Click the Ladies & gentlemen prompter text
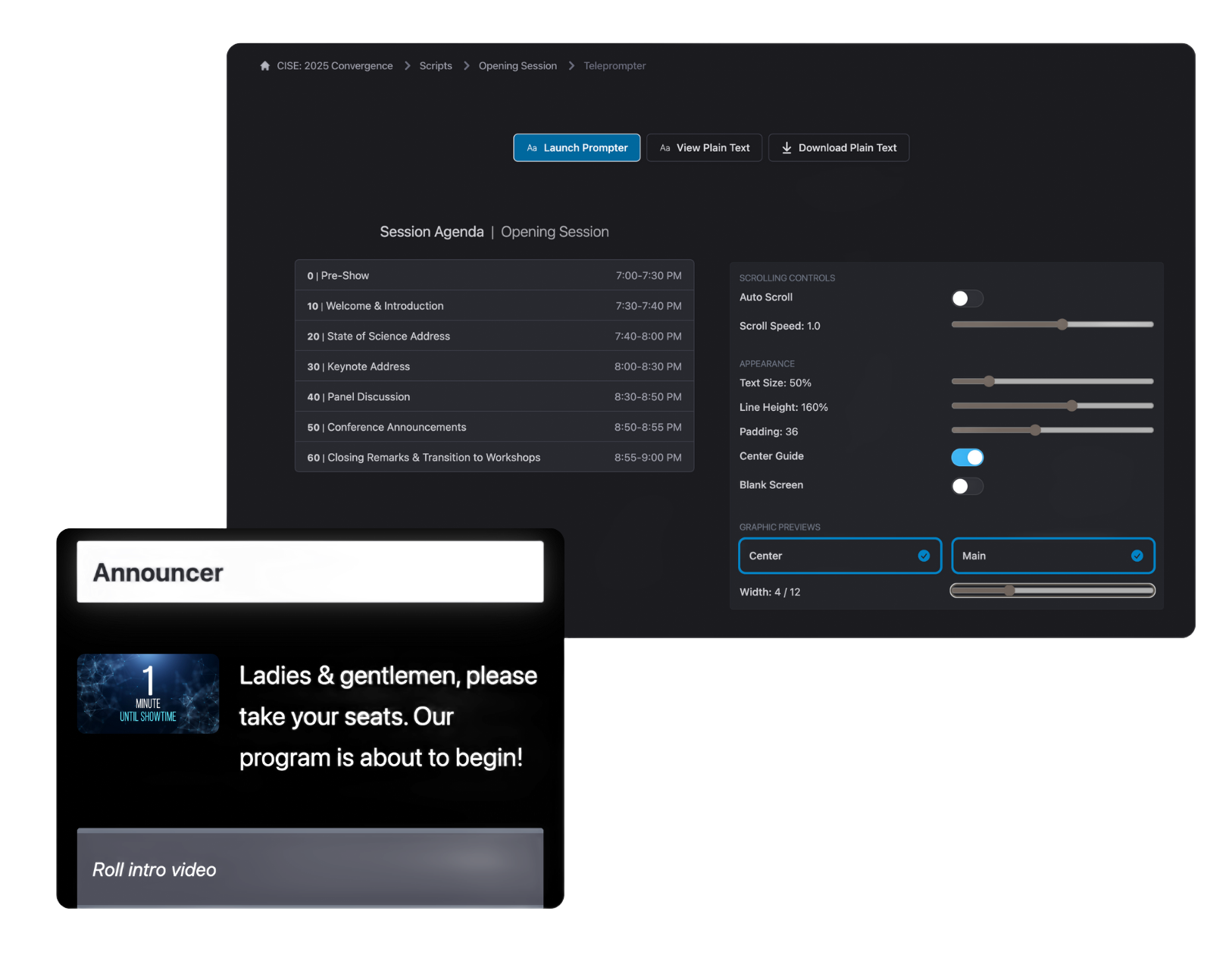This screenshot has width=1232, height=974. point(388,716)
